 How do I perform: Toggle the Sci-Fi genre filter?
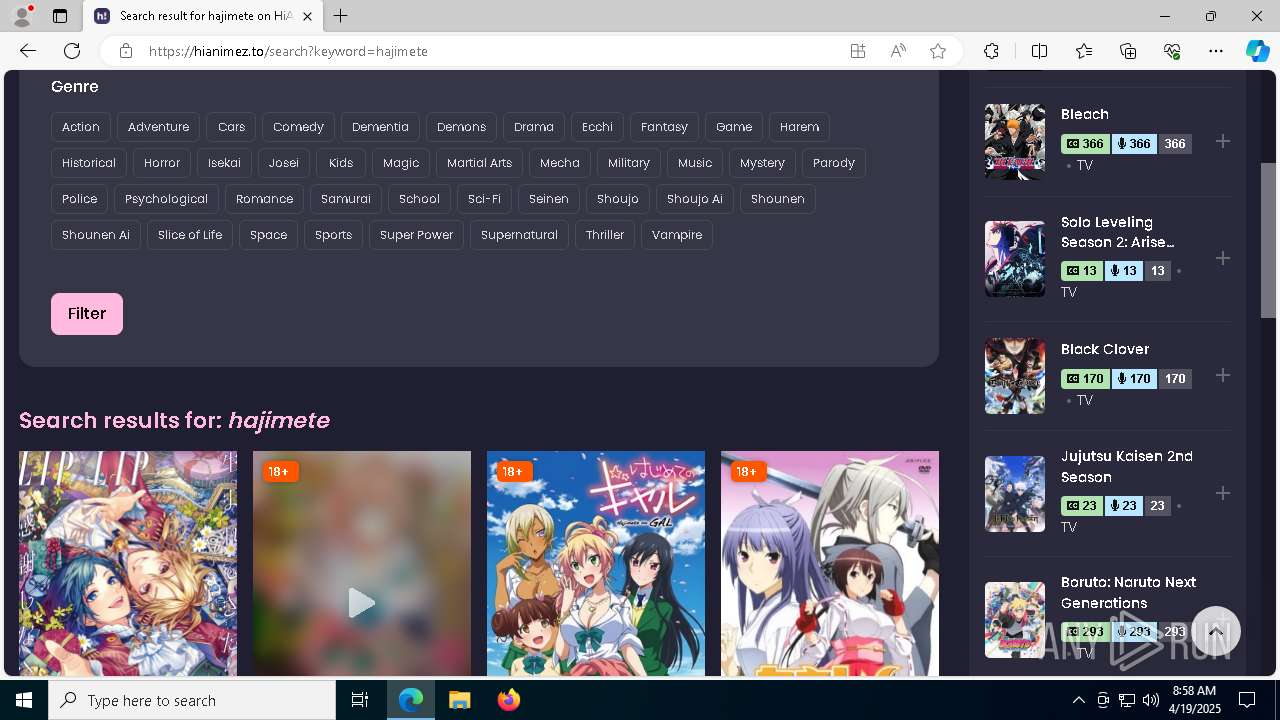tap(484, 199)
